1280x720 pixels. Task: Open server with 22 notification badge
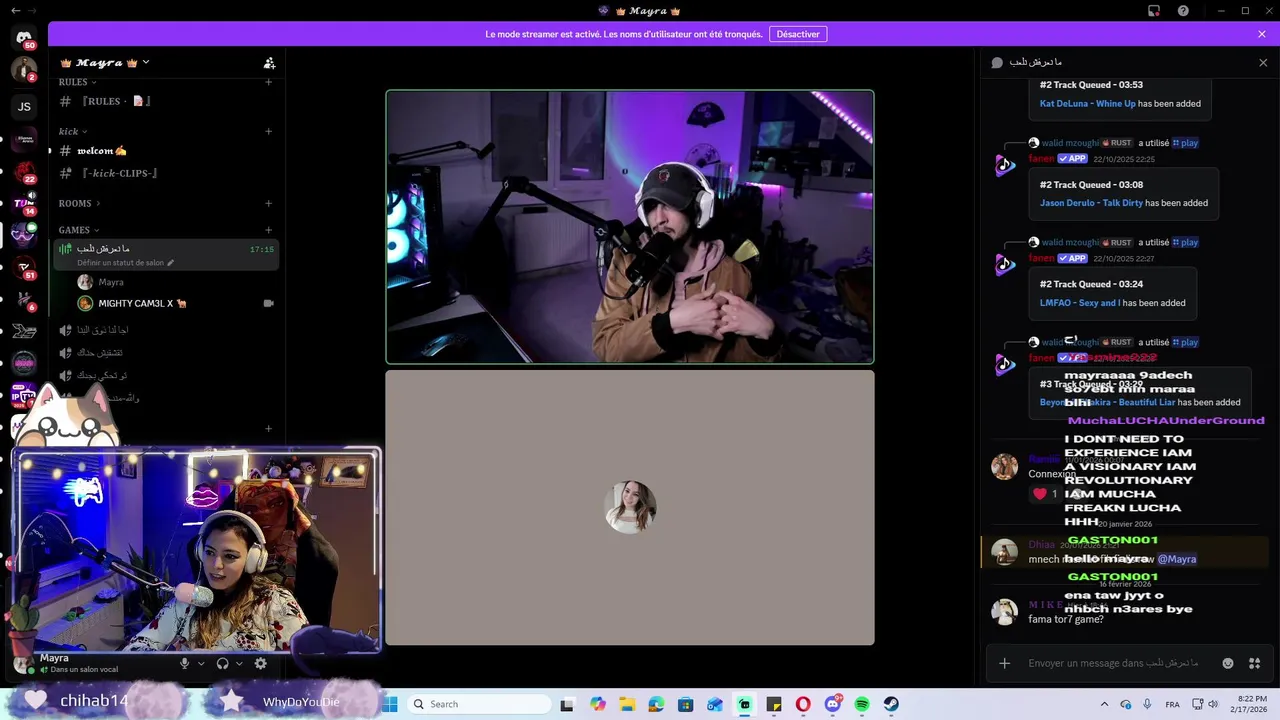click(x=24, y=172)
